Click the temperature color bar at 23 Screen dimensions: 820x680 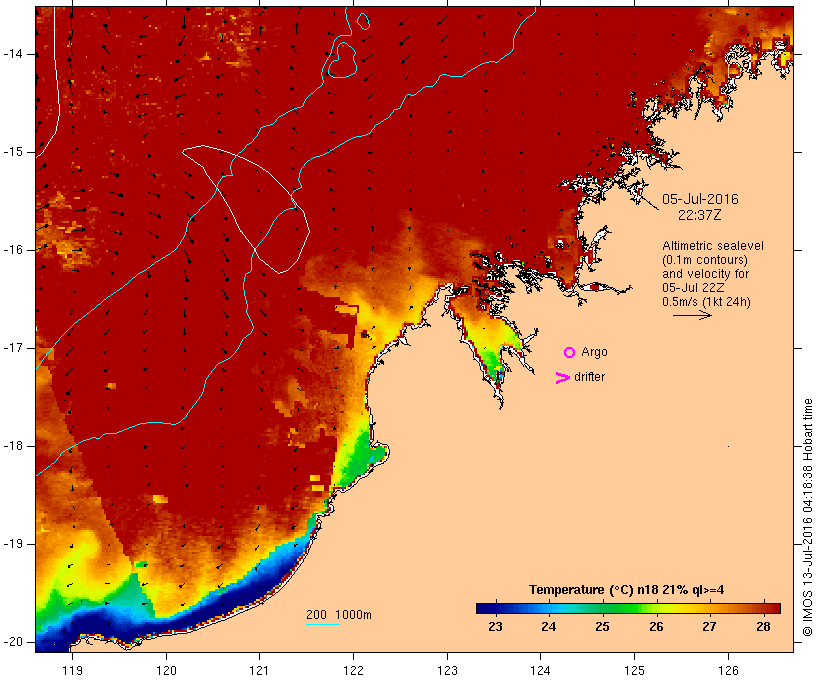tap(495, 608)
